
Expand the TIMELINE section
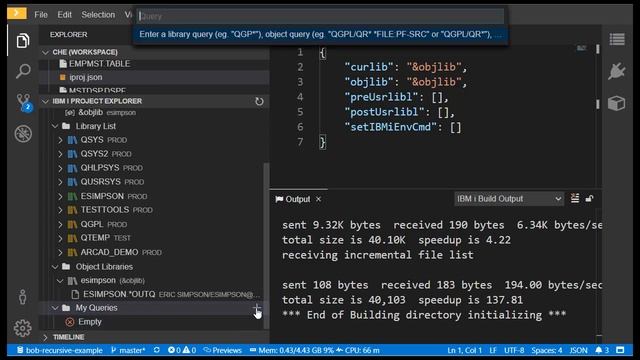pos(45,337)
